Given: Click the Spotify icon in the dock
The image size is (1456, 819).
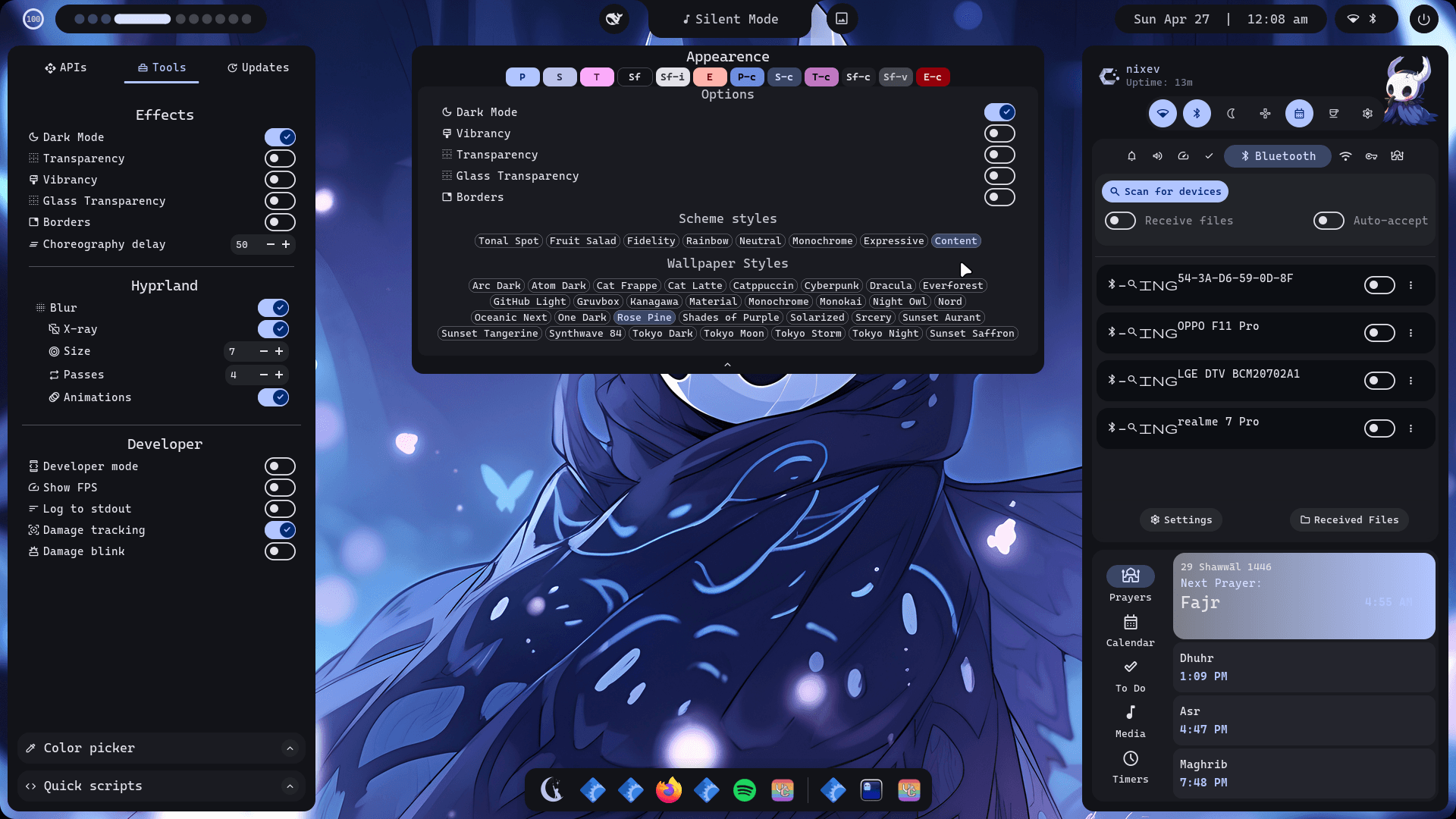Looking at the screenshot, I should 745,790.
